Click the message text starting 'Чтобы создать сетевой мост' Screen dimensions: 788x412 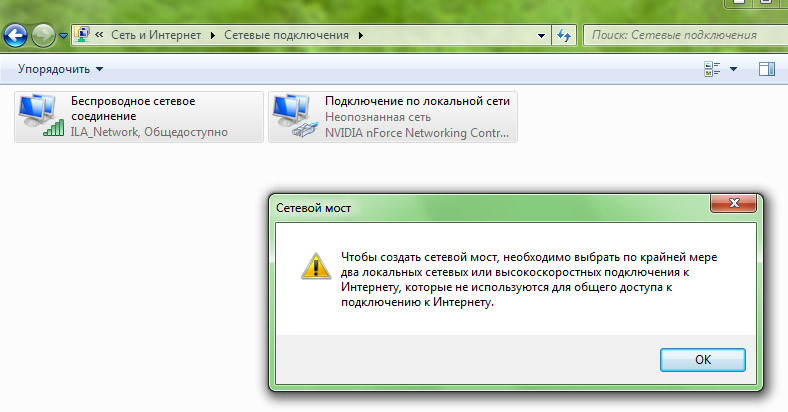click(529, 280)
